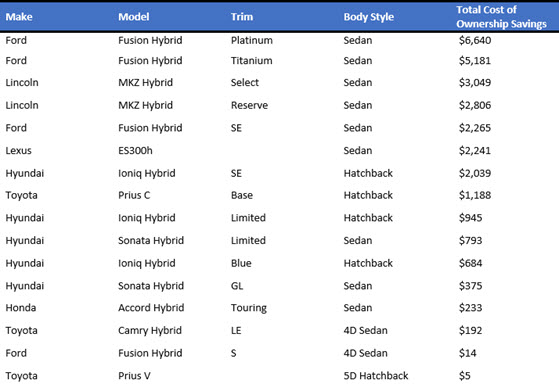Click the Trim column header
This screenshot has width=559, height=391.
[x=242, y=17]
